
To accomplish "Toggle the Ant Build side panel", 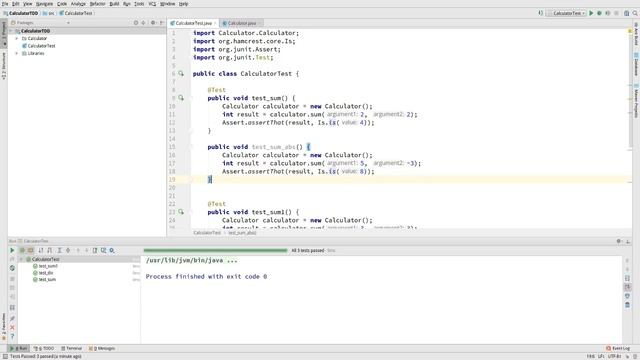I will (636, 34).
